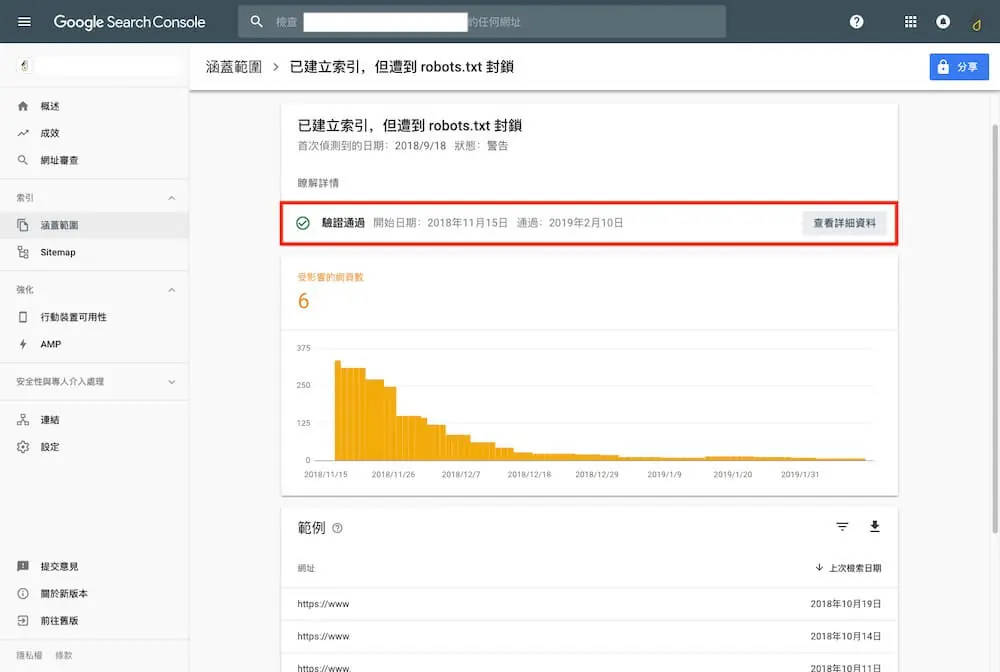
Task: Click the help icon beside 範例
Action: coord(337,528)
